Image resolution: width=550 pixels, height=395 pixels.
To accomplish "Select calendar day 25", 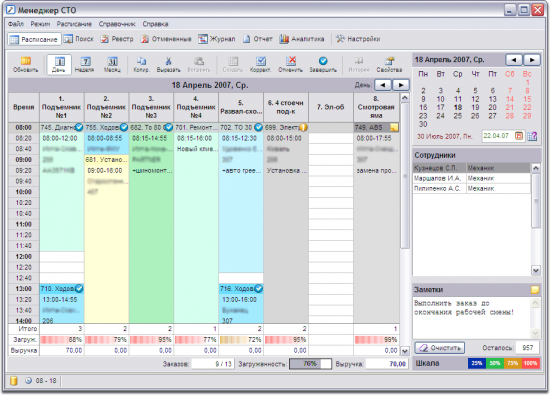I will point(458,116).
